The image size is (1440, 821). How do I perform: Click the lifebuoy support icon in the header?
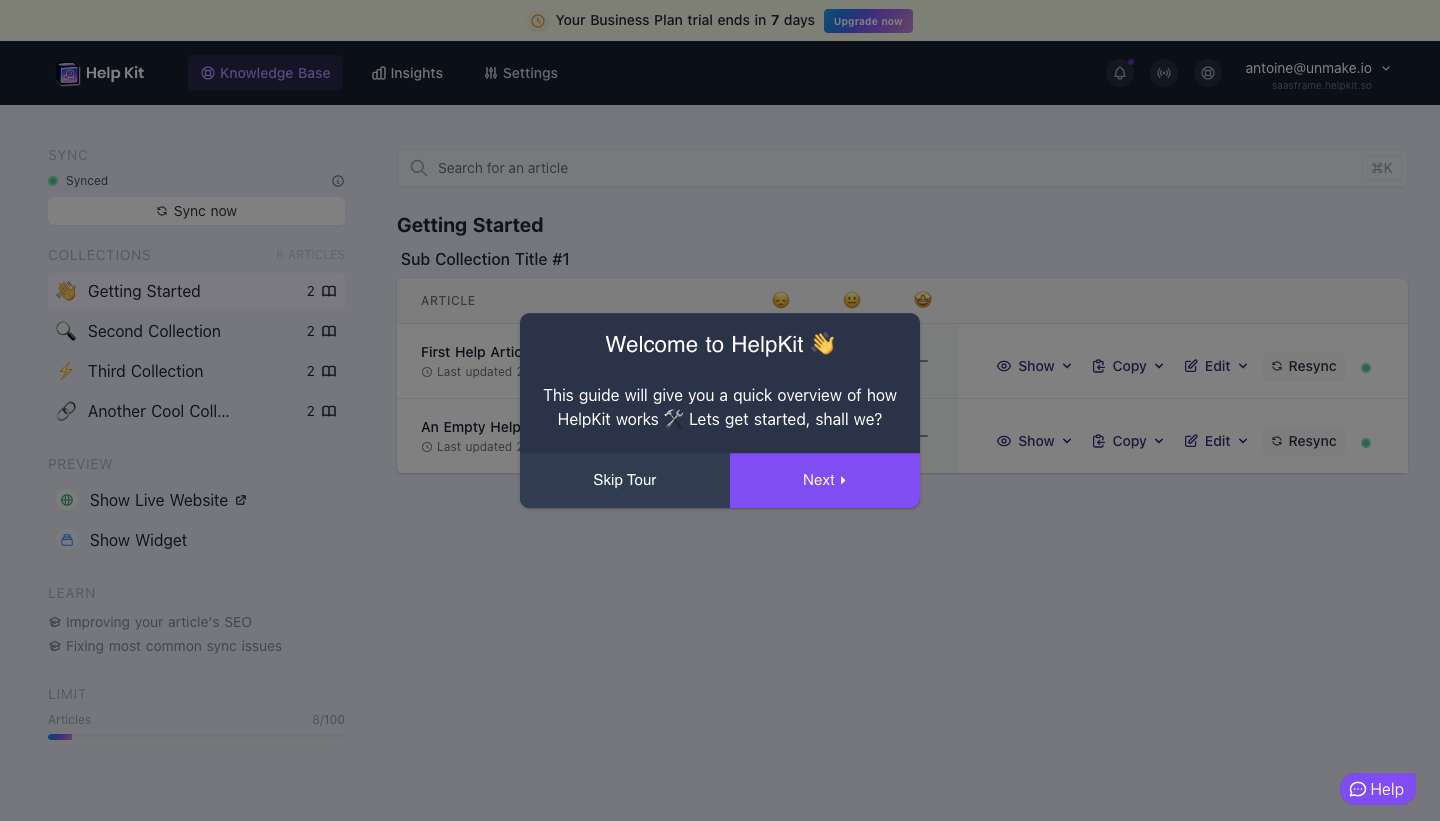(x=1208, y=73)
